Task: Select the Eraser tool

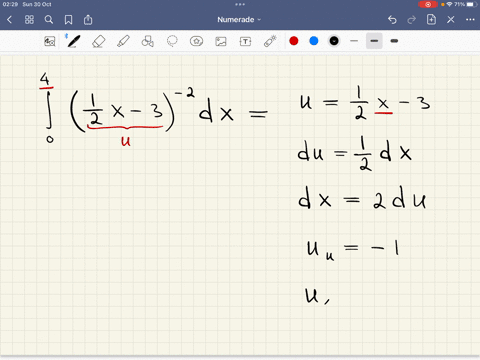Action: pyautogui.click(x=99, y=41)
